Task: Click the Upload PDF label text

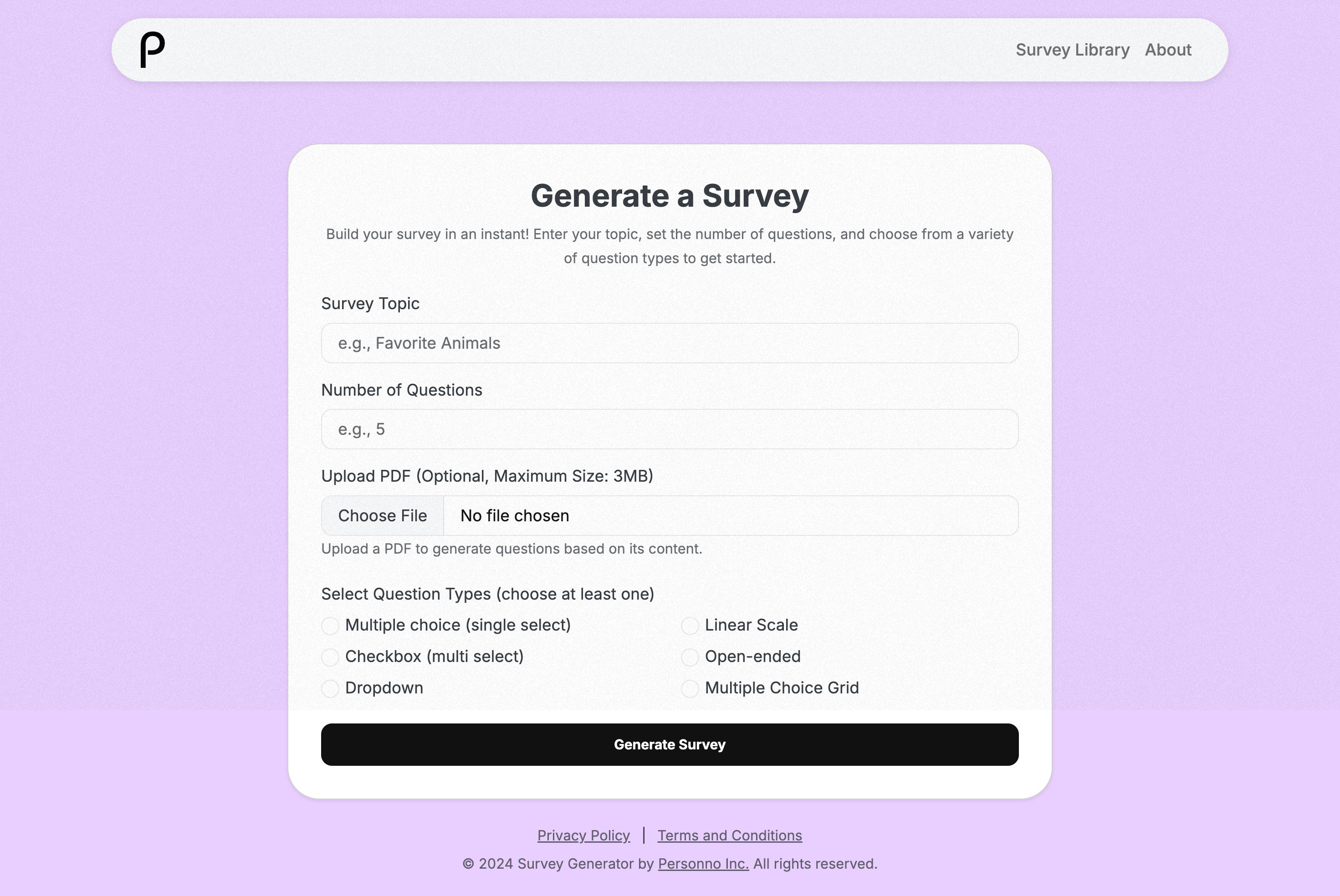Action: tap(487, 476)
